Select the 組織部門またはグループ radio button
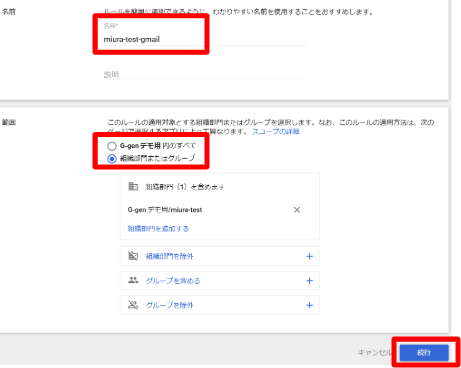Viewport: 461px width, 368px height. pos(112,159)
